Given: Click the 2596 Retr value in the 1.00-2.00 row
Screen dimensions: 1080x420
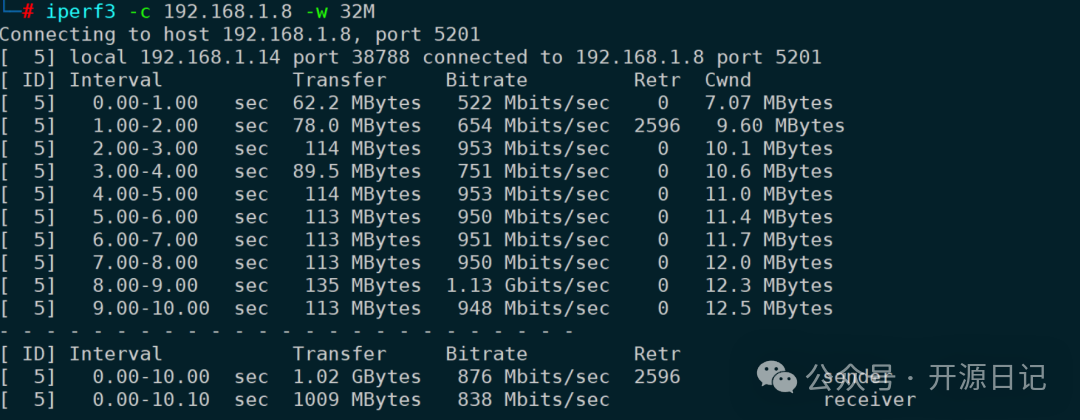Looking at the screenshot, I should click(x=656, y=126).
